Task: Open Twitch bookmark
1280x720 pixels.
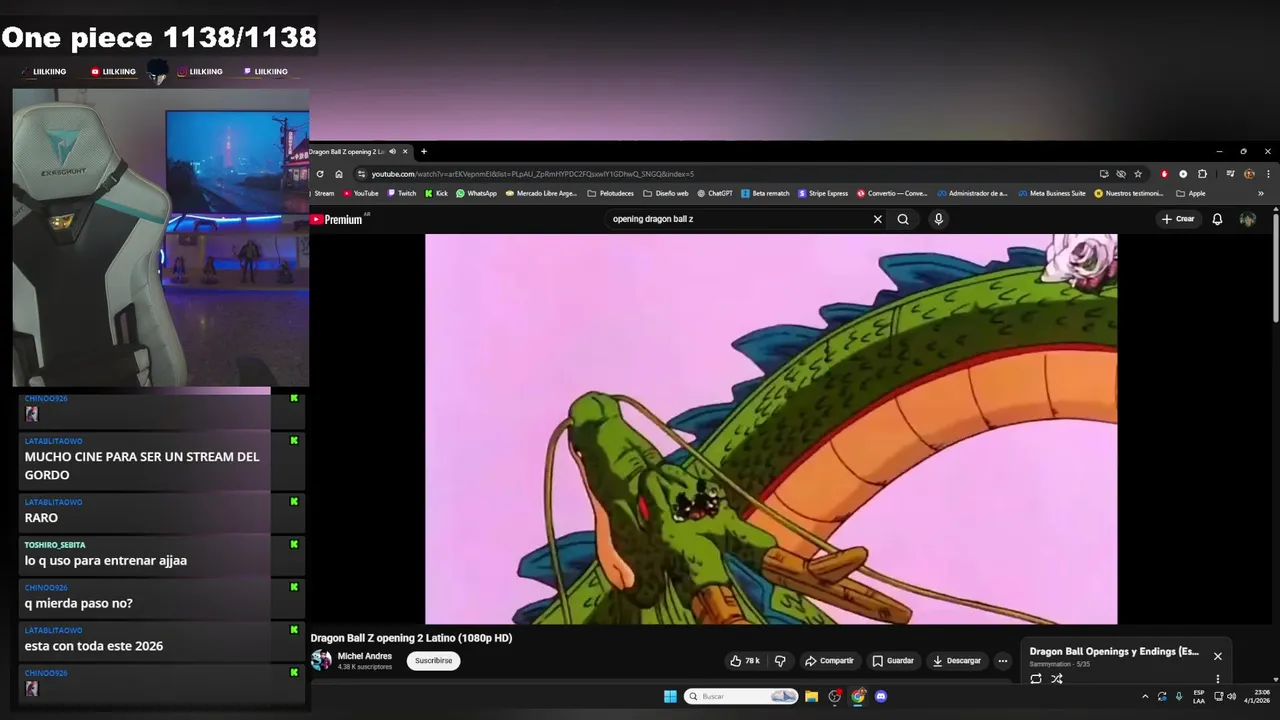Action: click(402, 194)
